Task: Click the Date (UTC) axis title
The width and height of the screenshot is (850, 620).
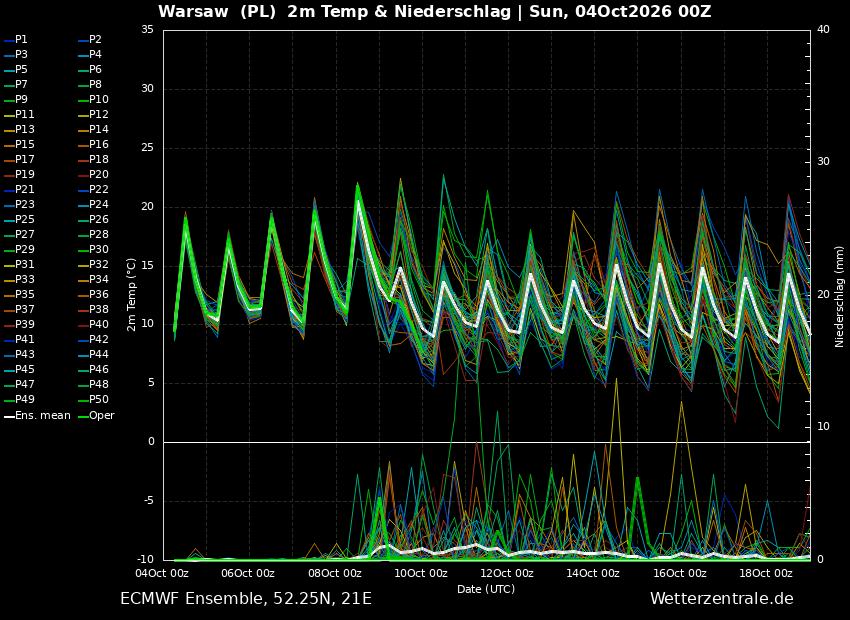Action: coord(486,589)
